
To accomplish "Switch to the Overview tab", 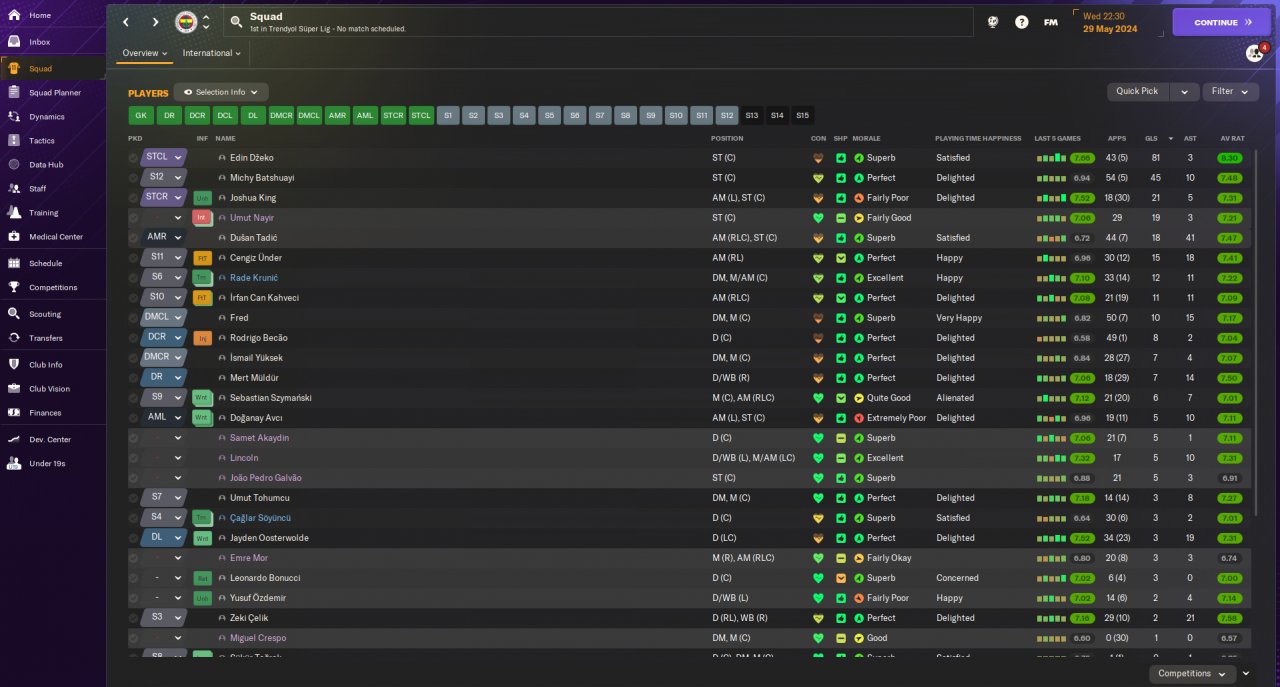I will 145,53.
